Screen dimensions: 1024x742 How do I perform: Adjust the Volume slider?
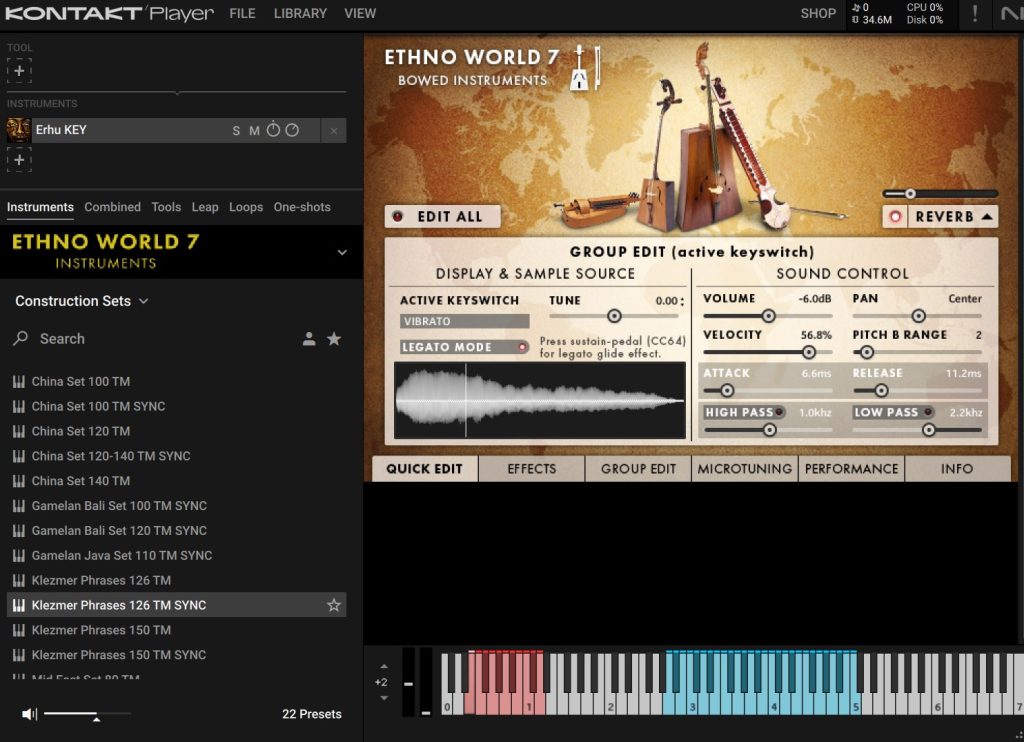pos(768,316)
